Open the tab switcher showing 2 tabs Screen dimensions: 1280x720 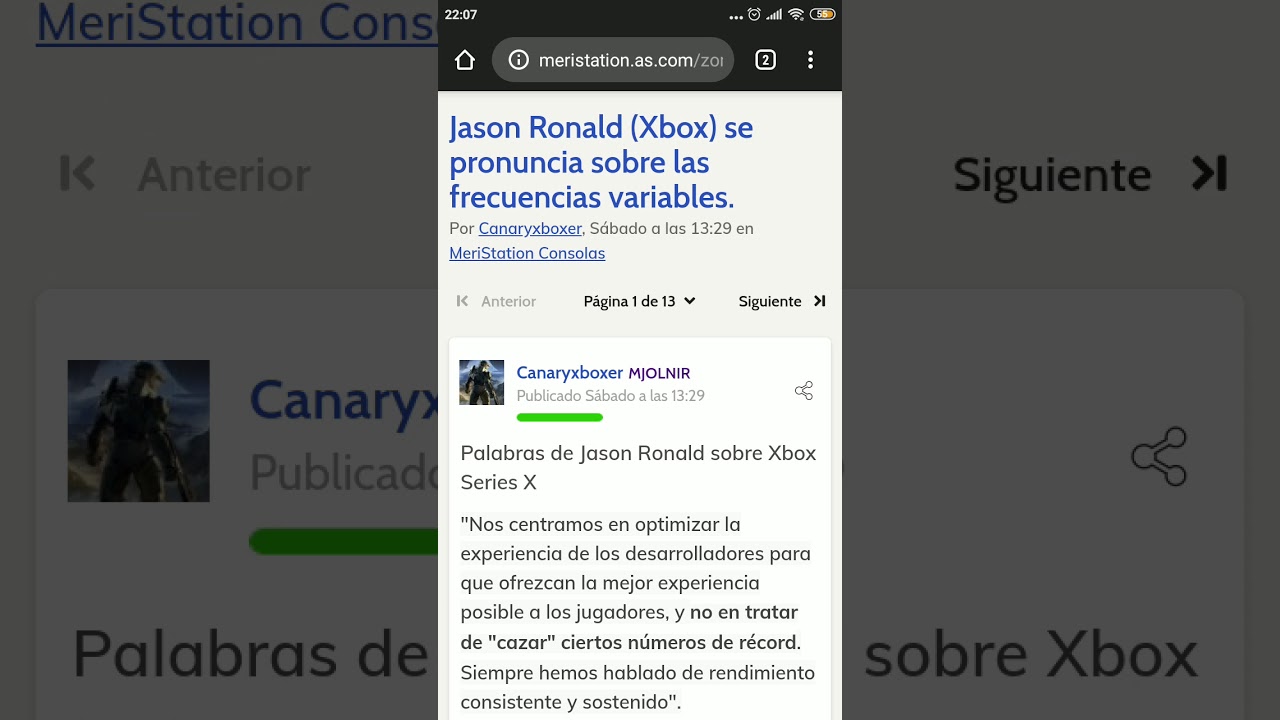click(765, 60)
